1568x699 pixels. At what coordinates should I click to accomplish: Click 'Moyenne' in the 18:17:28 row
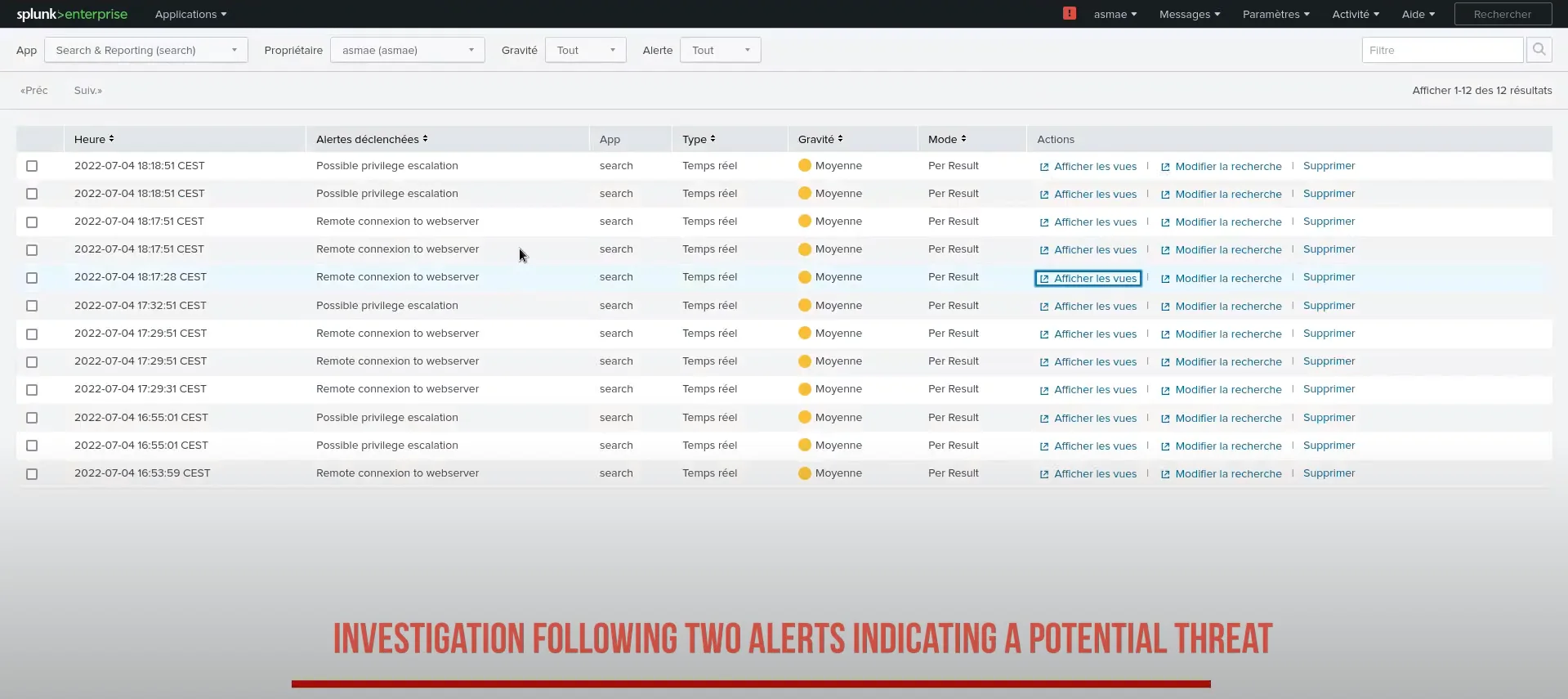pos(838,277)
